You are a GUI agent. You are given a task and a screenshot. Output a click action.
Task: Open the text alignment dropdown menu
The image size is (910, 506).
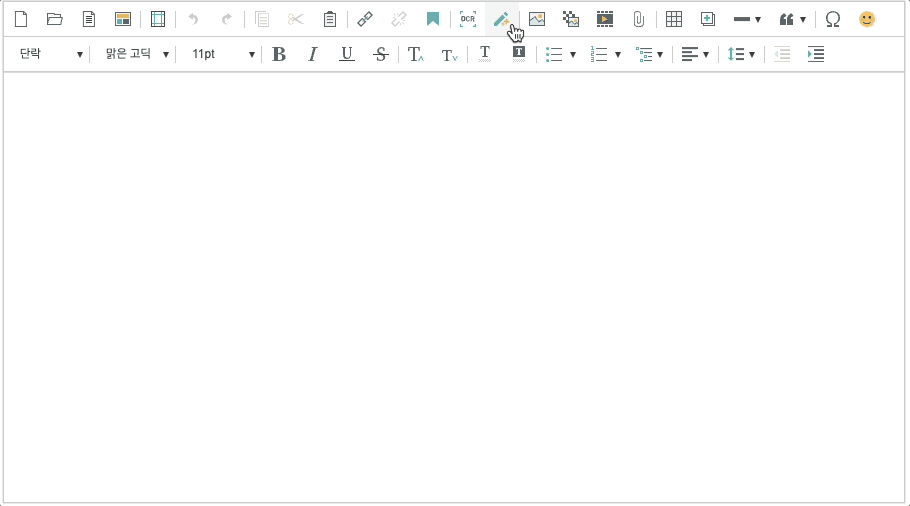(695, 54)
